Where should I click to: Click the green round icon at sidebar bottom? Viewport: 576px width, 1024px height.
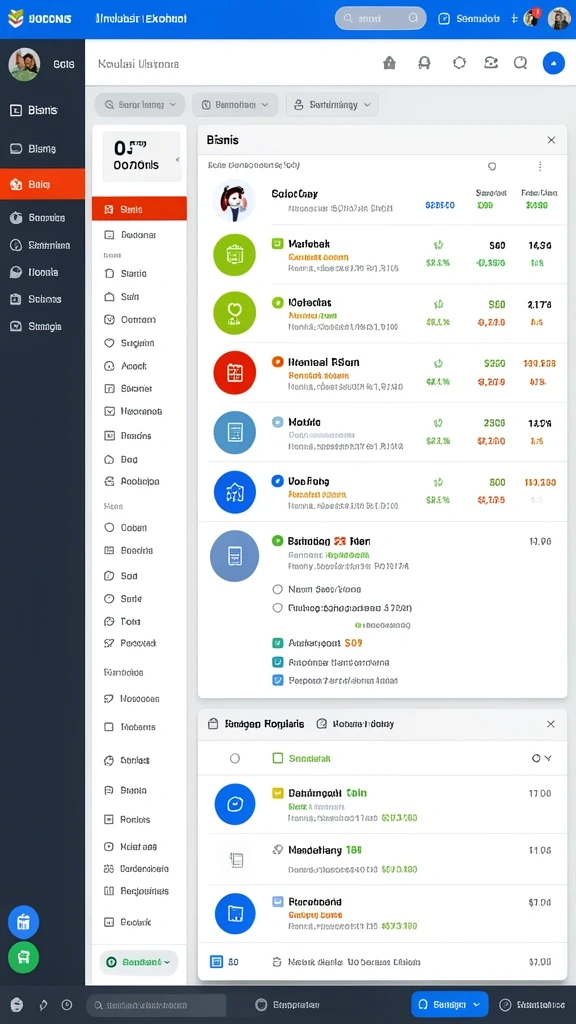(24, 957)
